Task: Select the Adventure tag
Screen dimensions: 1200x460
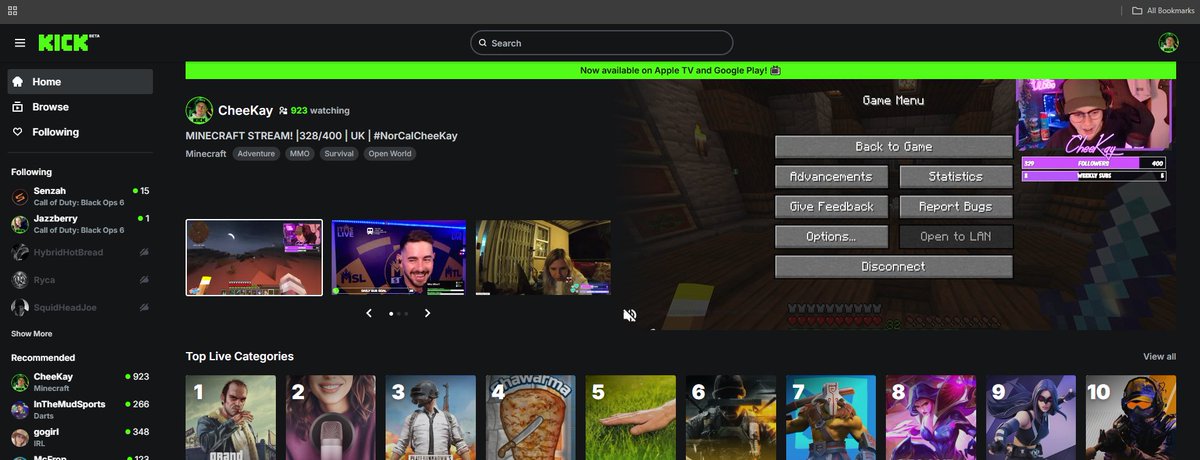Action: (x=257, y=154)
